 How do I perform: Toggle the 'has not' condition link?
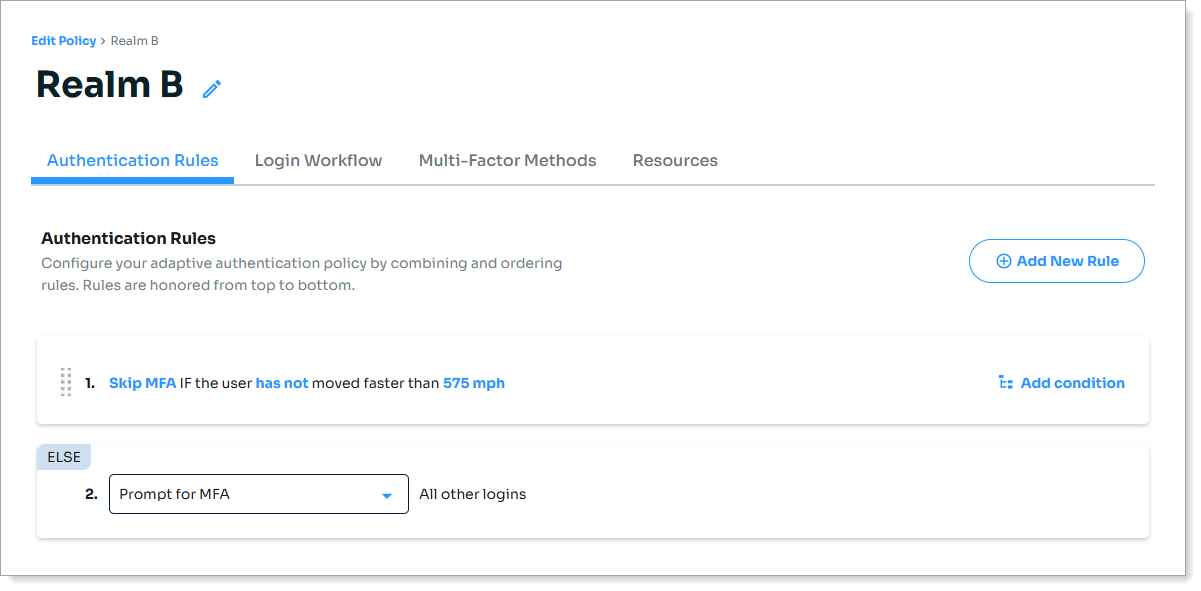pos(282,383)
